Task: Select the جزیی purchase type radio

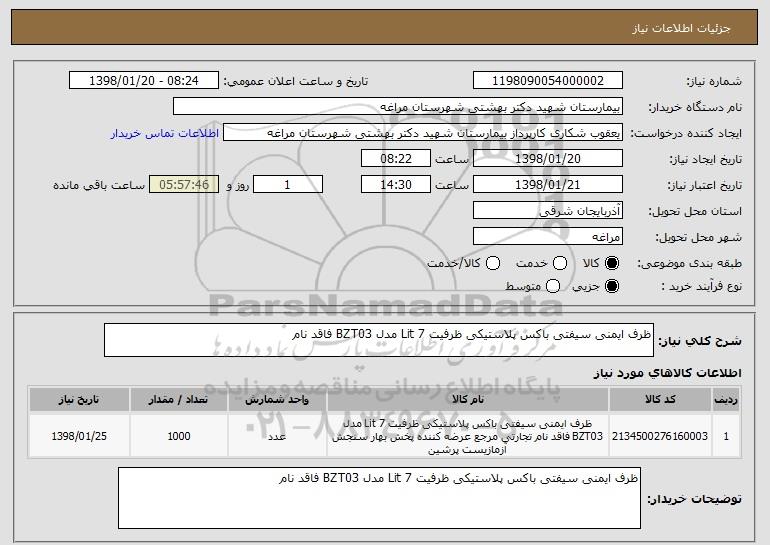Action: coord(613,287)
